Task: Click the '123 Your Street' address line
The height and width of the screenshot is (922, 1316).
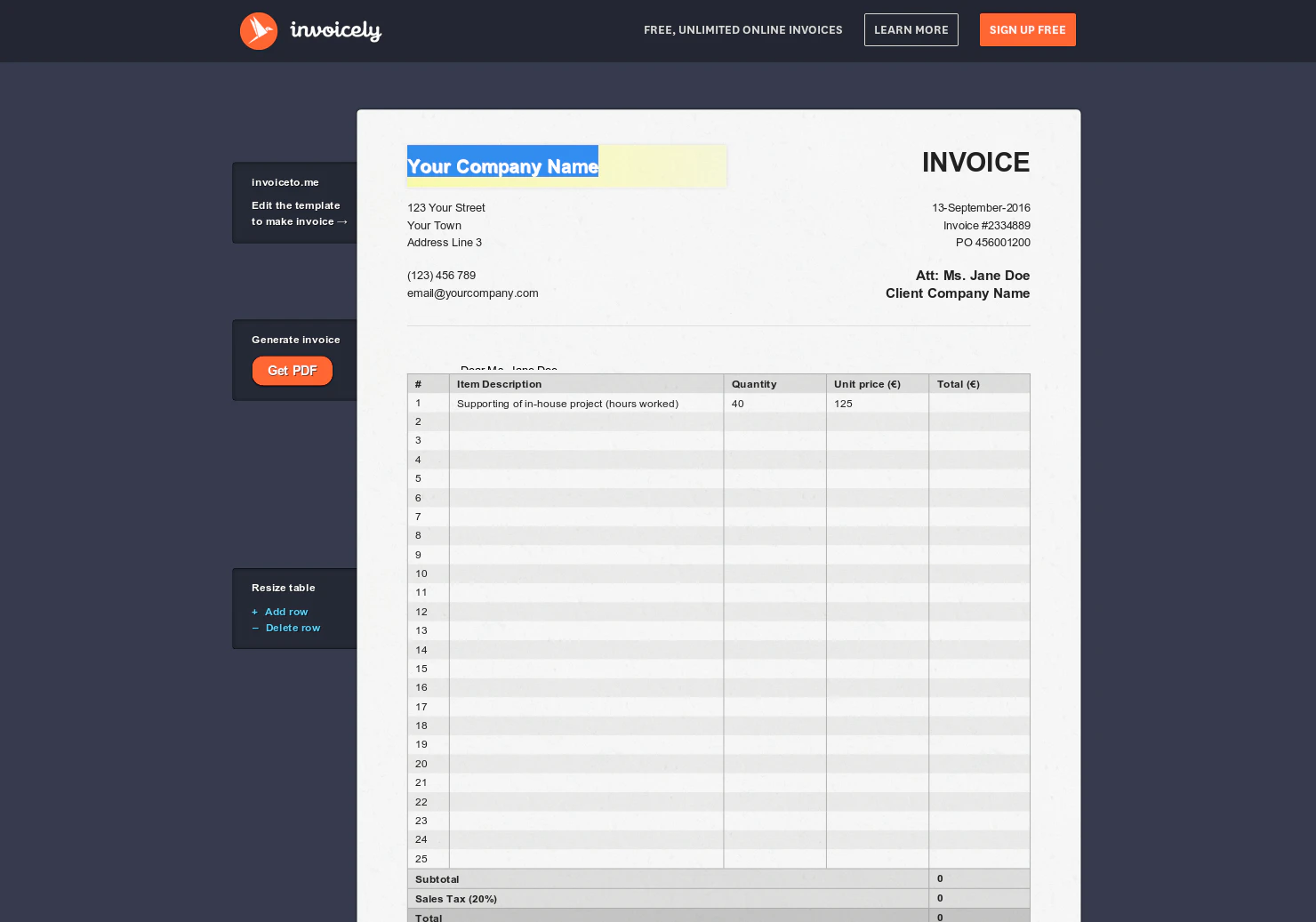Action: pos(445,207)
